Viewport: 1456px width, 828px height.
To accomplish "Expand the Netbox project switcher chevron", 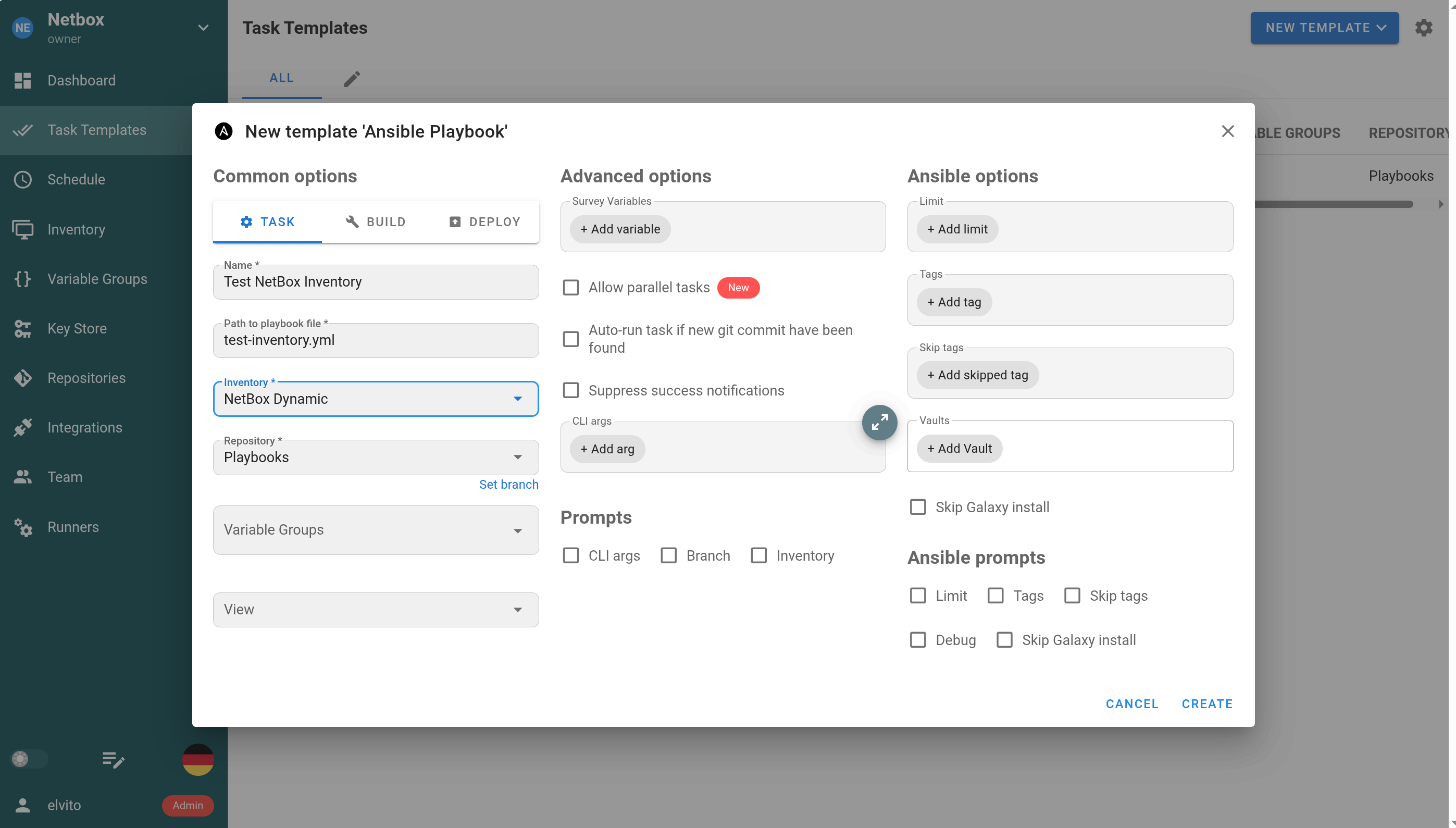I will pos(203,28).
